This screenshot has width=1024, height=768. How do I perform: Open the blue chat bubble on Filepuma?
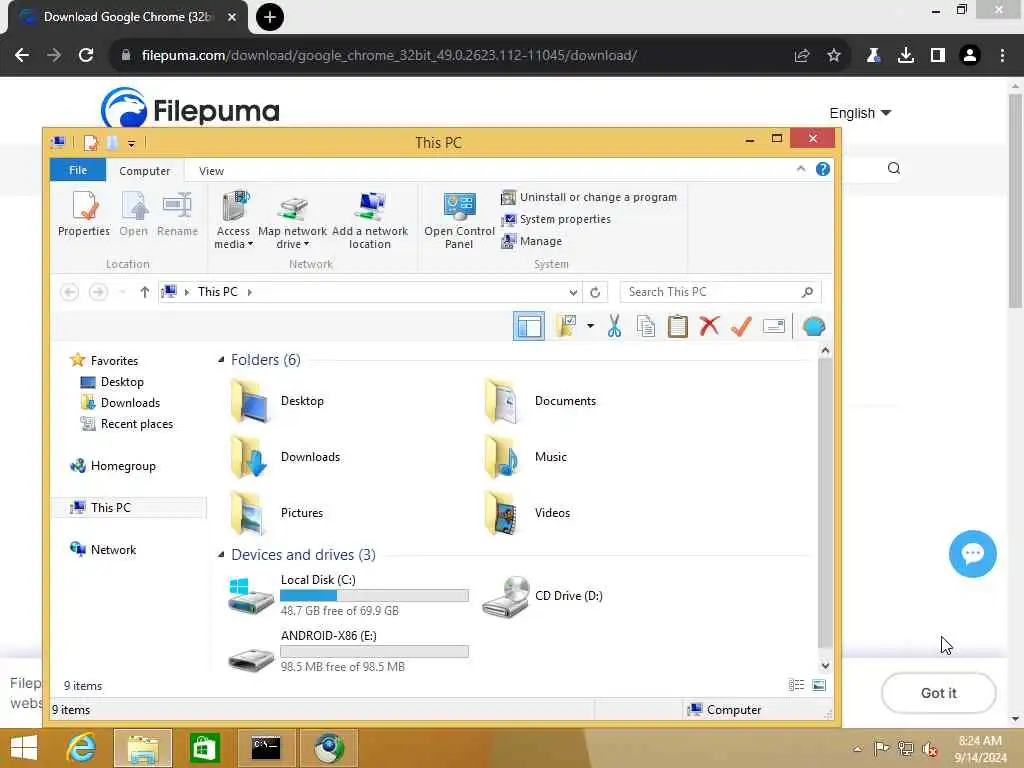972,554
